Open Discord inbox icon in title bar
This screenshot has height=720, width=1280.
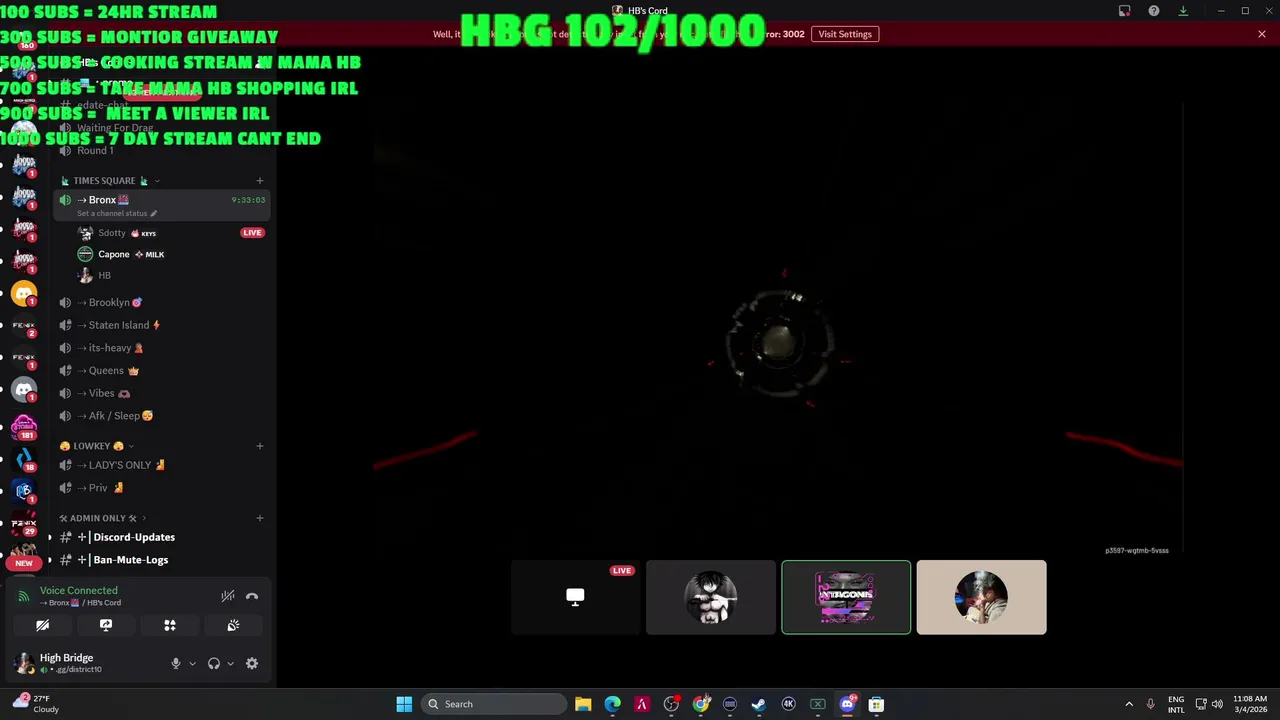coord(1125,11)
